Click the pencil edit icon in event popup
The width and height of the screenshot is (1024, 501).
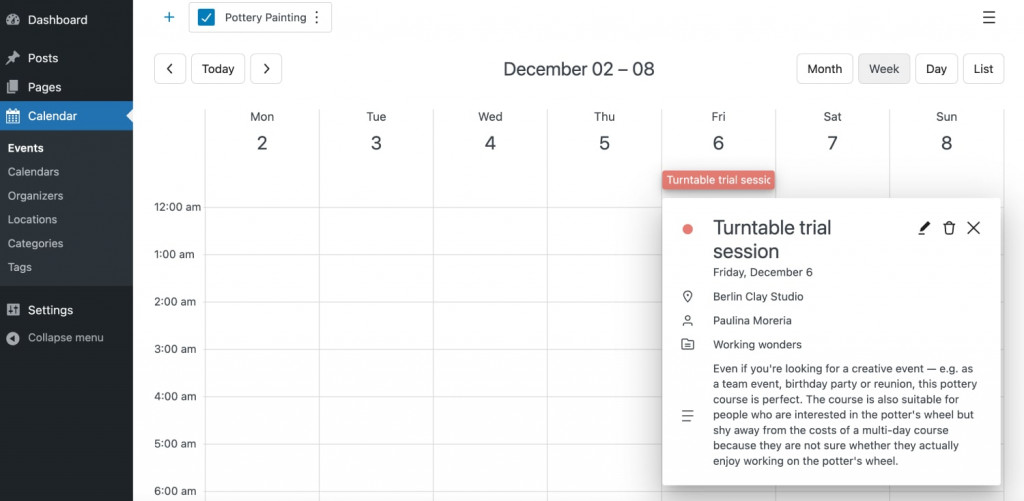(923, 228)
